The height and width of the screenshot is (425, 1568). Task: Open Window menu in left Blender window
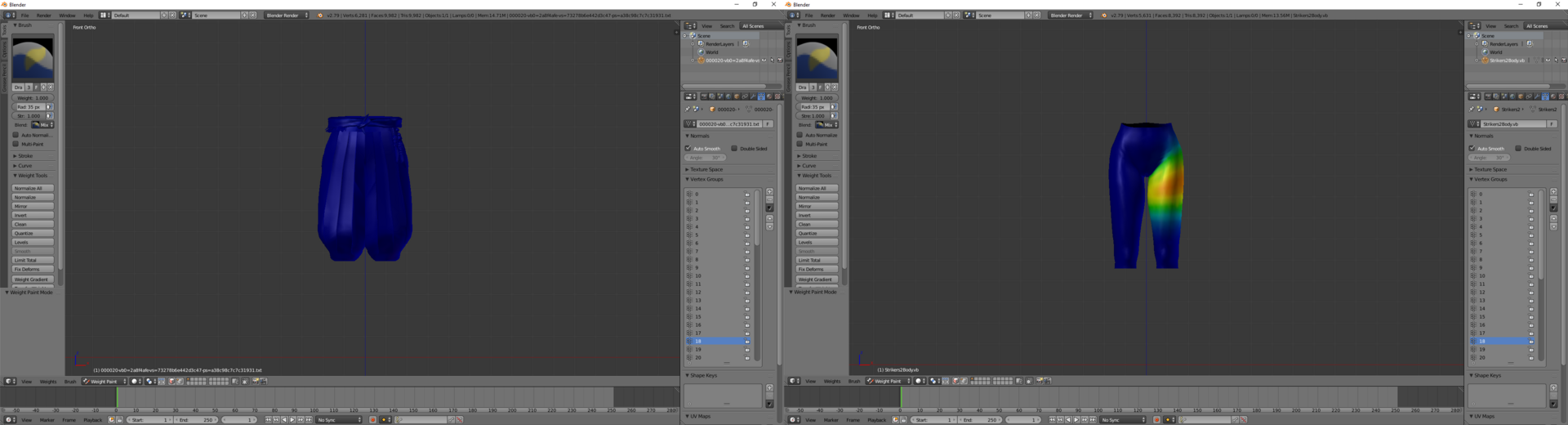[x=68, y=16]
